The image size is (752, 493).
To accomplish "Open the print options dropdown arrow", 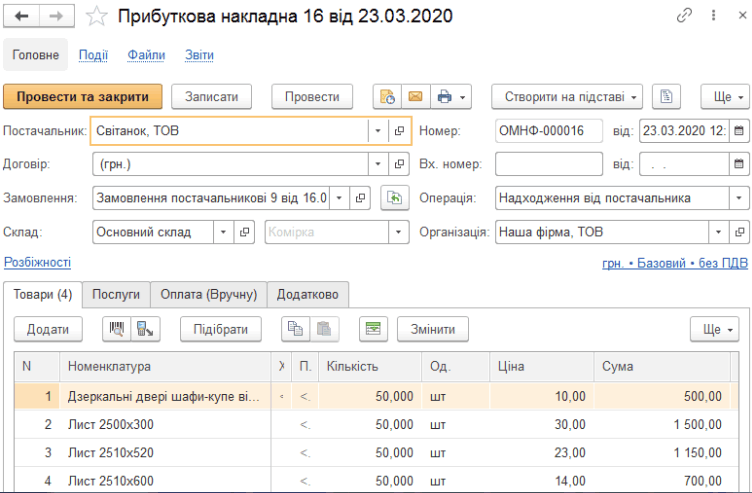I will pyautogui.click(x=463, y=97).
